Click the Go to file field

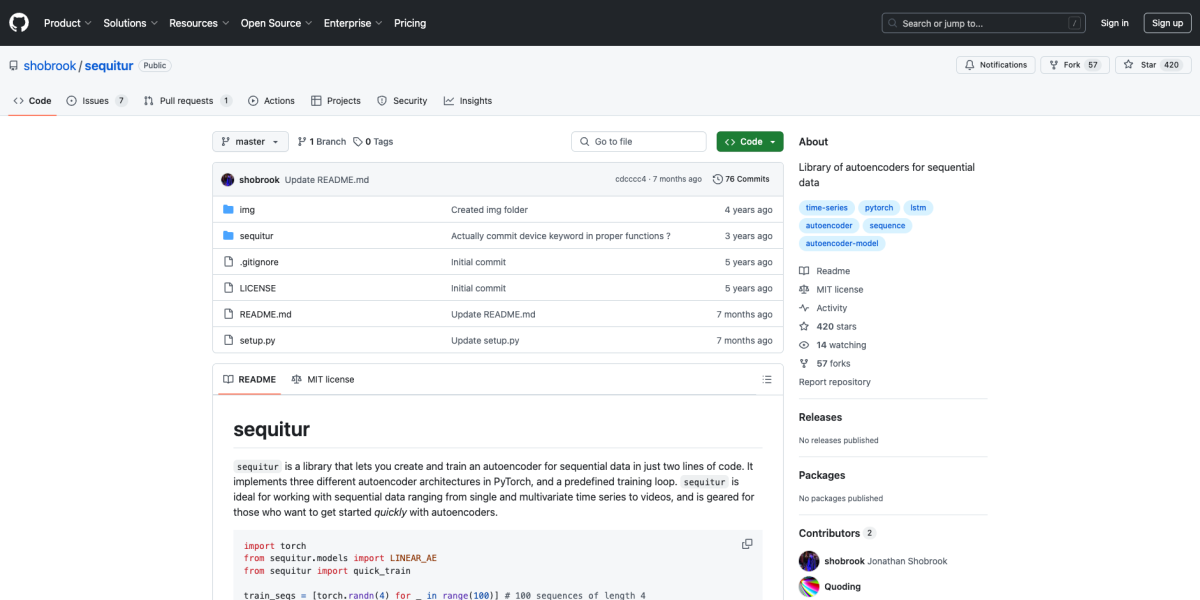point(638,142)
